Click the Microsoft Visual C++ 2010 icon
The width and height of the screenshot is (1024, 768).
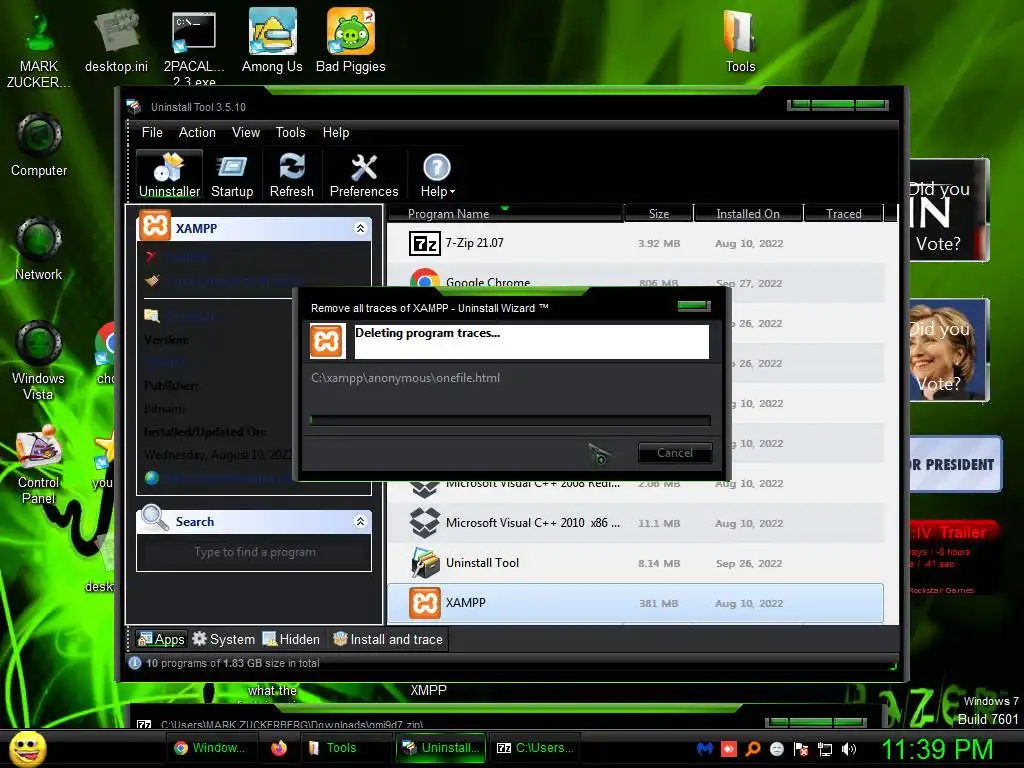[x=424, y=523]
